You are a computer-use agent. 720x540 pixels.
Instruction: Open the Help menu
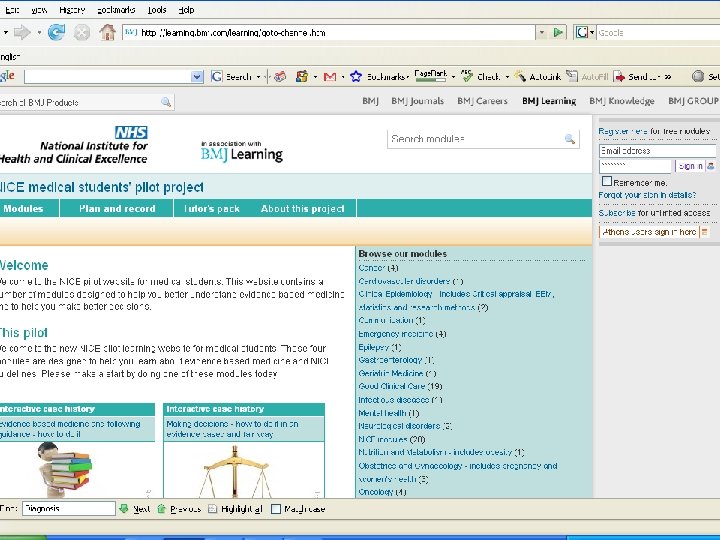tap(186, 10)
